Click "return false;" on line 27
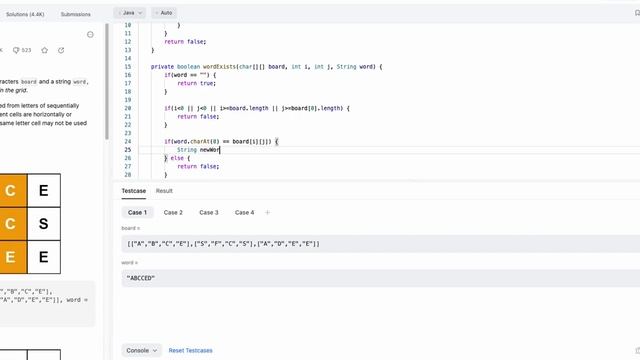 click(x=198, y=167)
